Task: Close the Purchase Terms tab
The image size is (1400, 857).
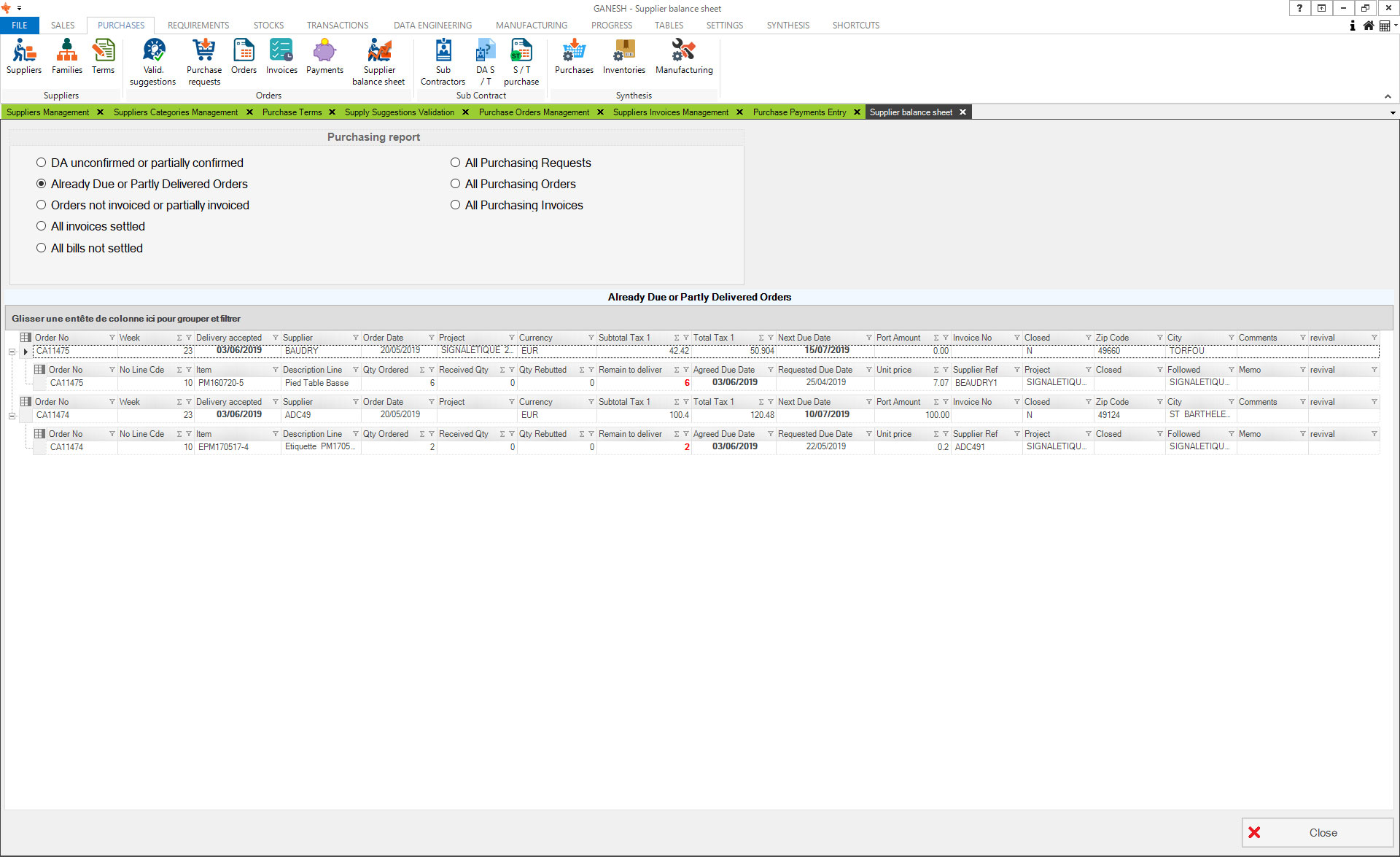Action: coord(332,112)
